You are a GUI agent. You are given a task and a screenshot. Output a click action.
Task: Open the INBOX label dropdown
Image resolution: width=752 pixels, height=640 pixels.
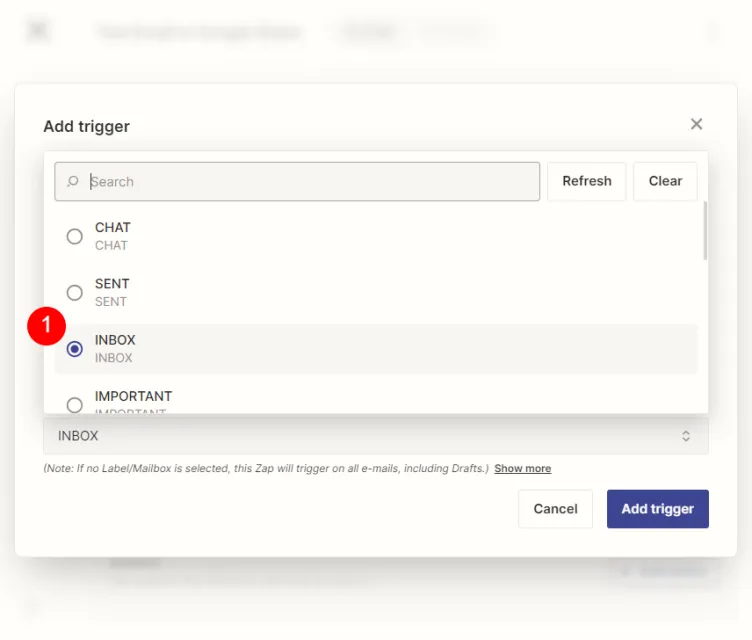(376, 436)
